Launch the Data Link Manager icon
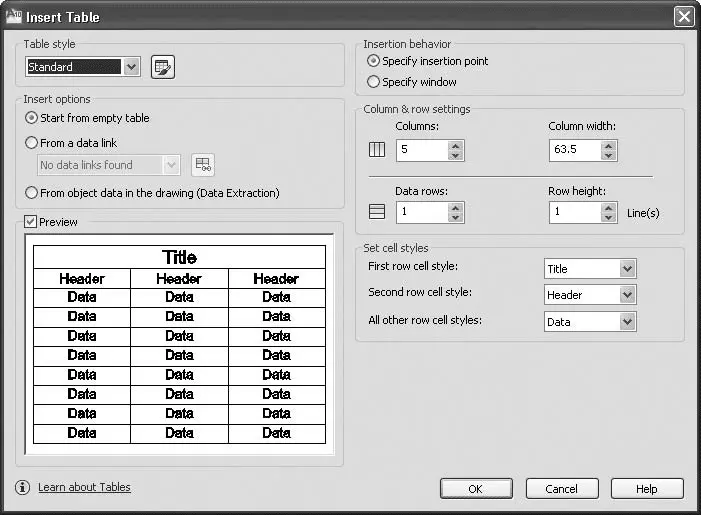The width and height of the screenshot is (701, 515). tap(203, 165)
